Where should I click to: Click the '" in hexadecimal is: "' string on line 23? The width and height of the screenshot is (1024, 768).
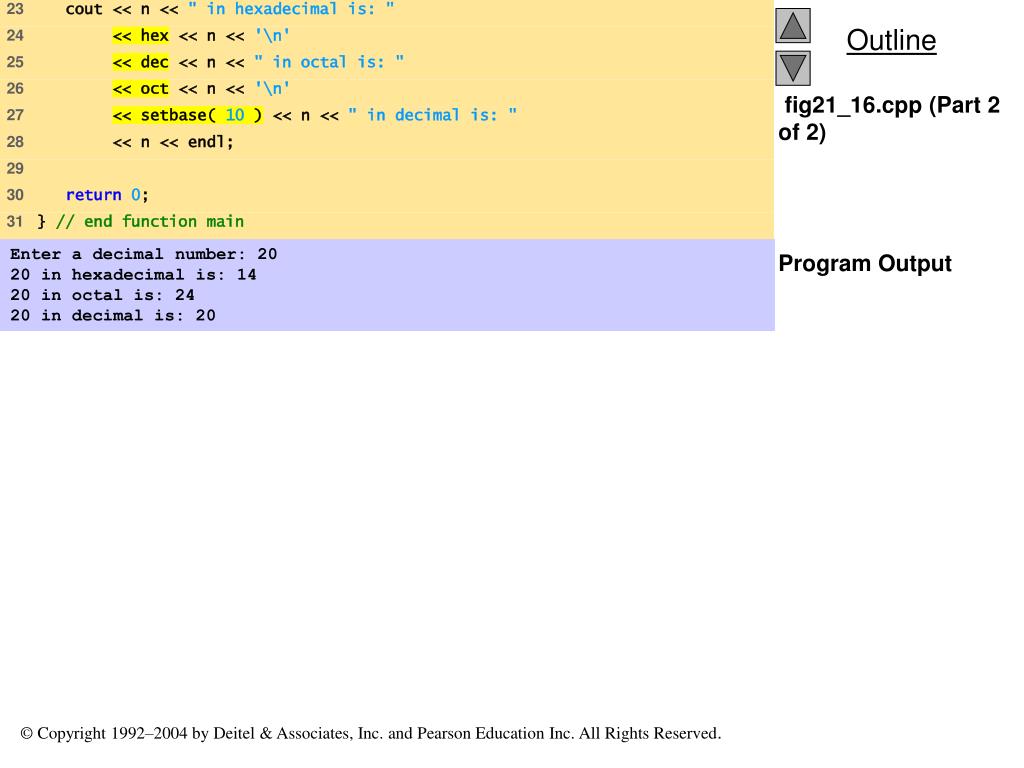(x=291, y=9)
